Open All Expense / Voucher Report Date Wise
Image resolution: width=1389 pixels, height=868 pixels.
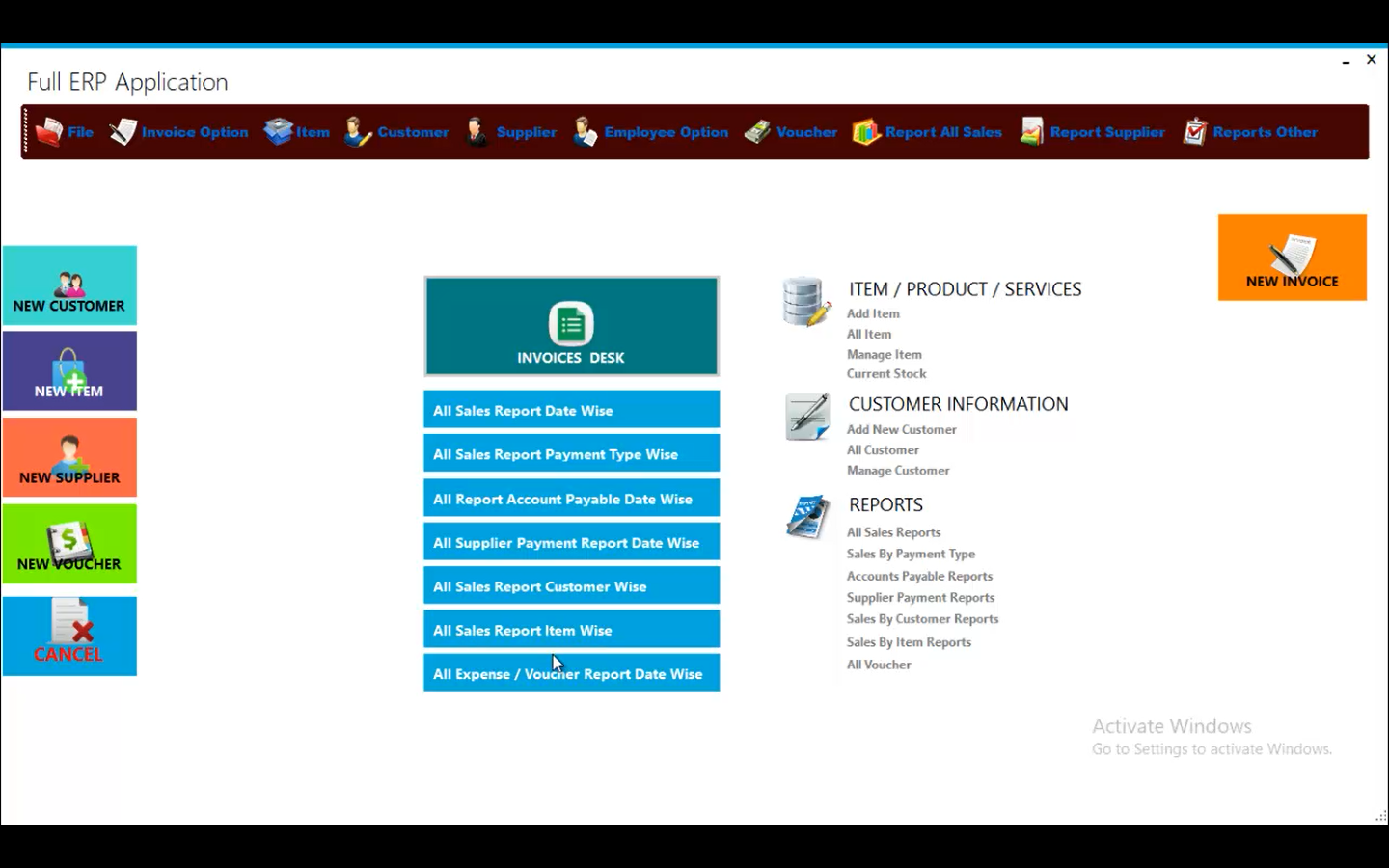(x=571, y=673)
